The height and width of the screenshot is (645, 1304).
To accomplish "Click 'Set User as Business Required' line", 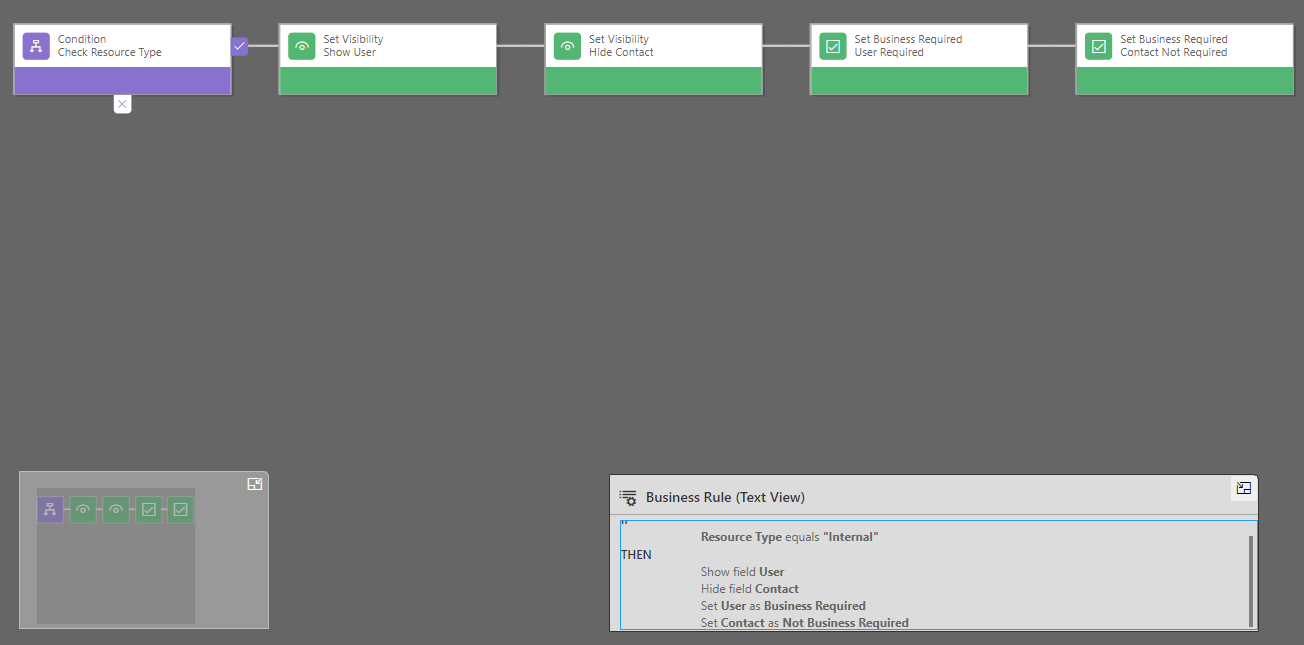I will [x=783, y=606].
